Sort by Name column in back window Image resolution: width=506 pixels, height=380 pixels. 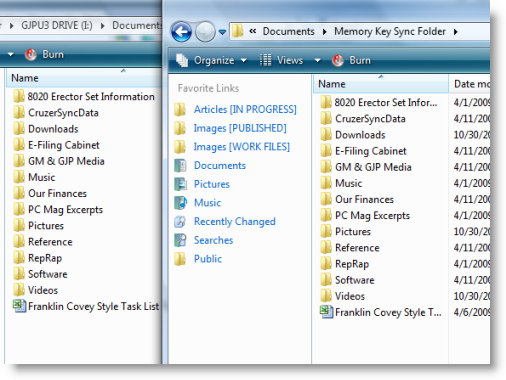[x=84, y=78]
